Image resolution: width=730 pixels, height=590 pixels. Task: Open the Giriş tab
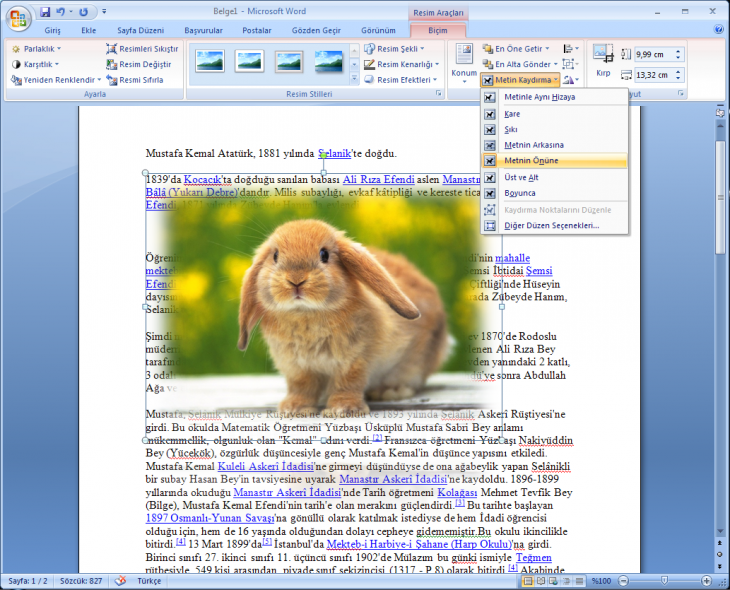coord(53,30)
